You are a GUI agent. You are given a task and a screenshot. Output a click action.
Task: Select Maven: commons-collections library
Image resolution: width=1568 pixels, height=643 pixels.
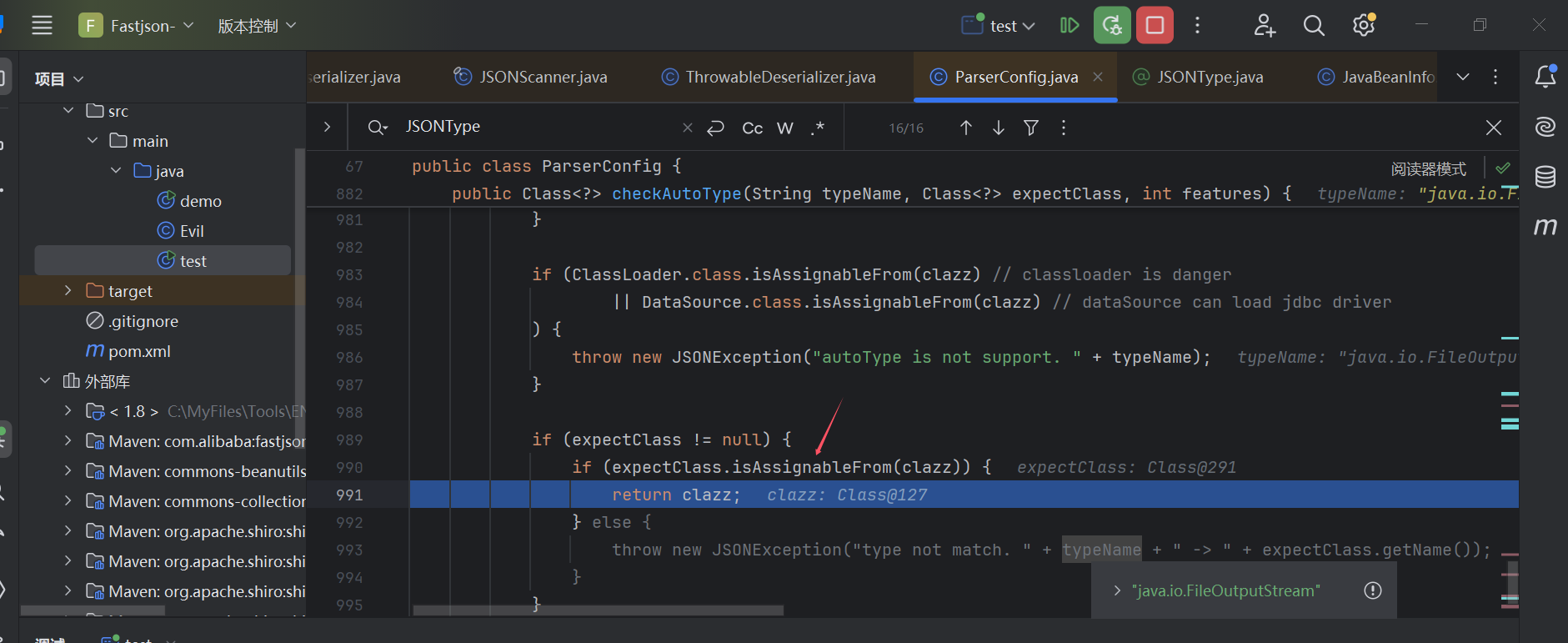click(x=196, y=500)
